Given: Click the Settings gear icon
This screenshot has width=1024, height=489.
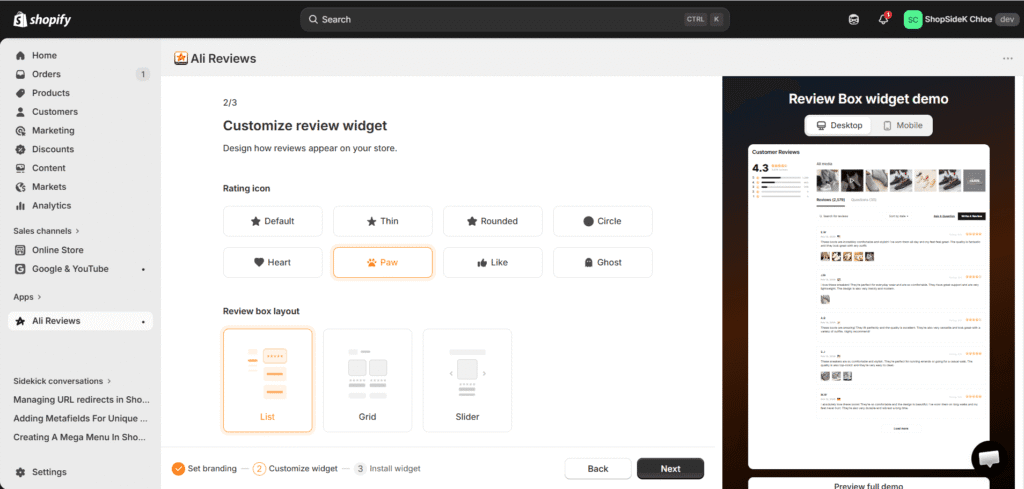Looking at the screenshot, I should [x=20, y=472].
